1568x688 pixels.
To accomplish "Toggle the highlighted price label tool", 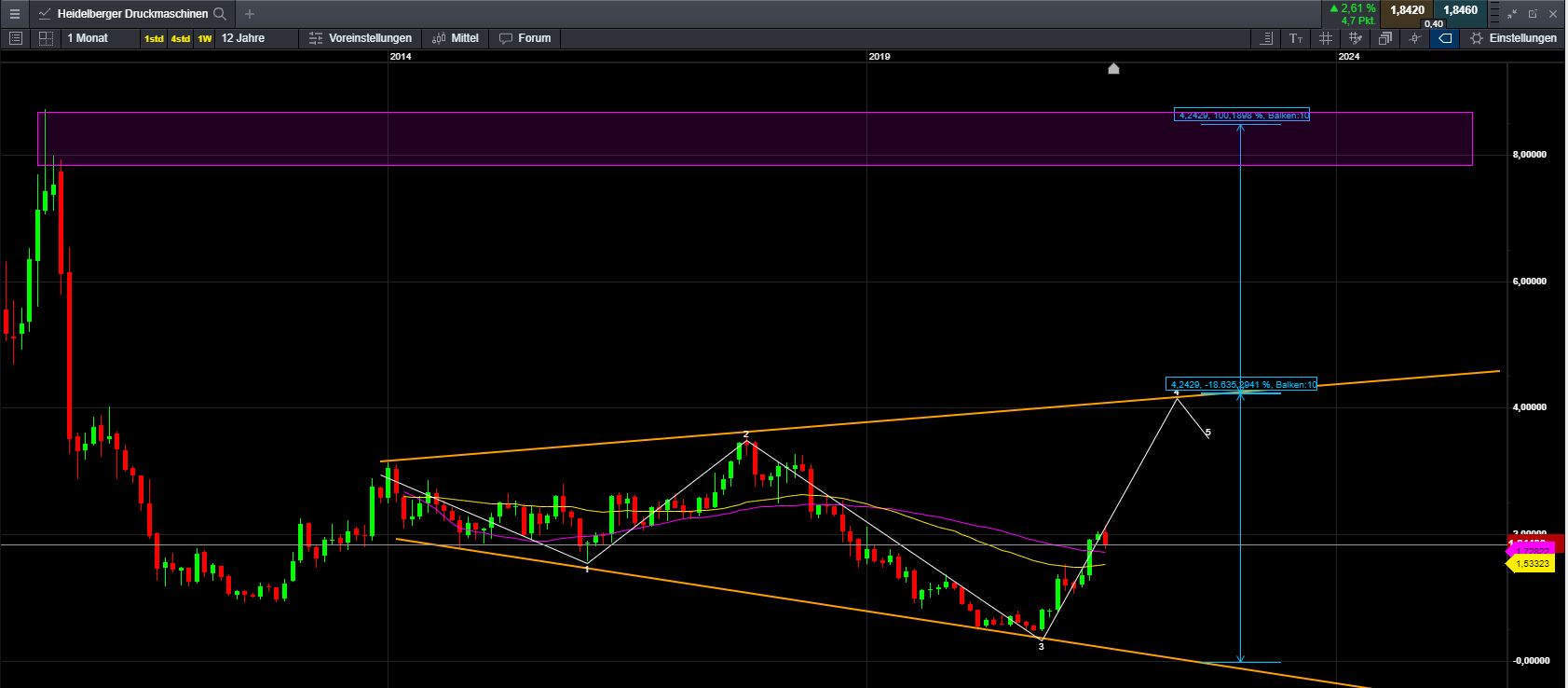I will (x=1445, y=38).
